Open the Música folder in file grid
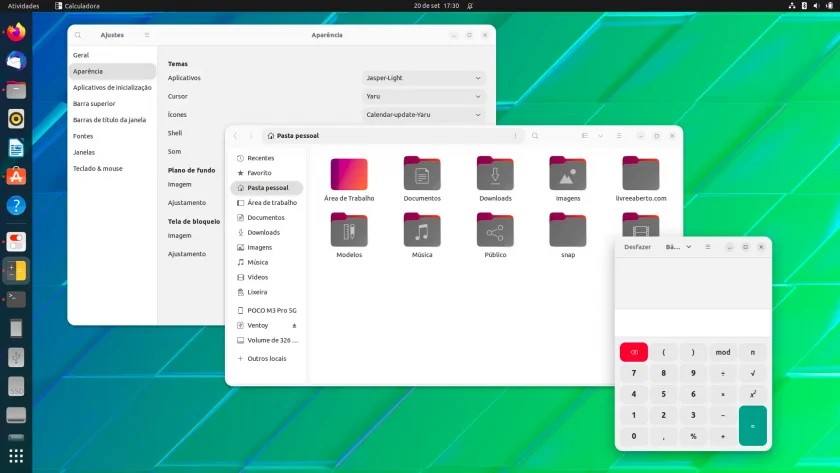This screenshot has height=473, width=840. (x=422, y=230)
